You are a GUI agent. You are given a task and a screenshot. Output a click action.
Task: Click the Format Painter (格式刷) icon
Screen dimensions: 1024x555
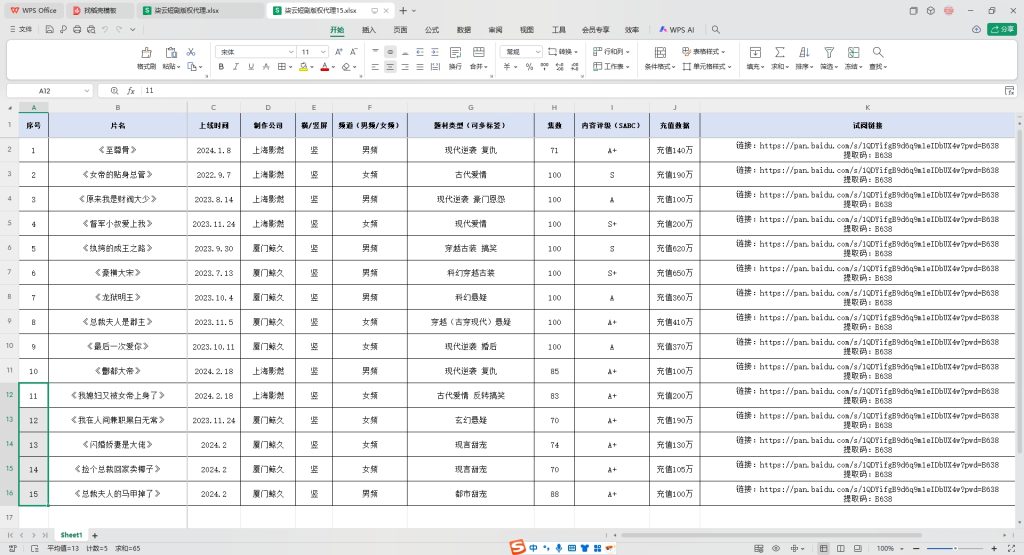coord(146,53)
